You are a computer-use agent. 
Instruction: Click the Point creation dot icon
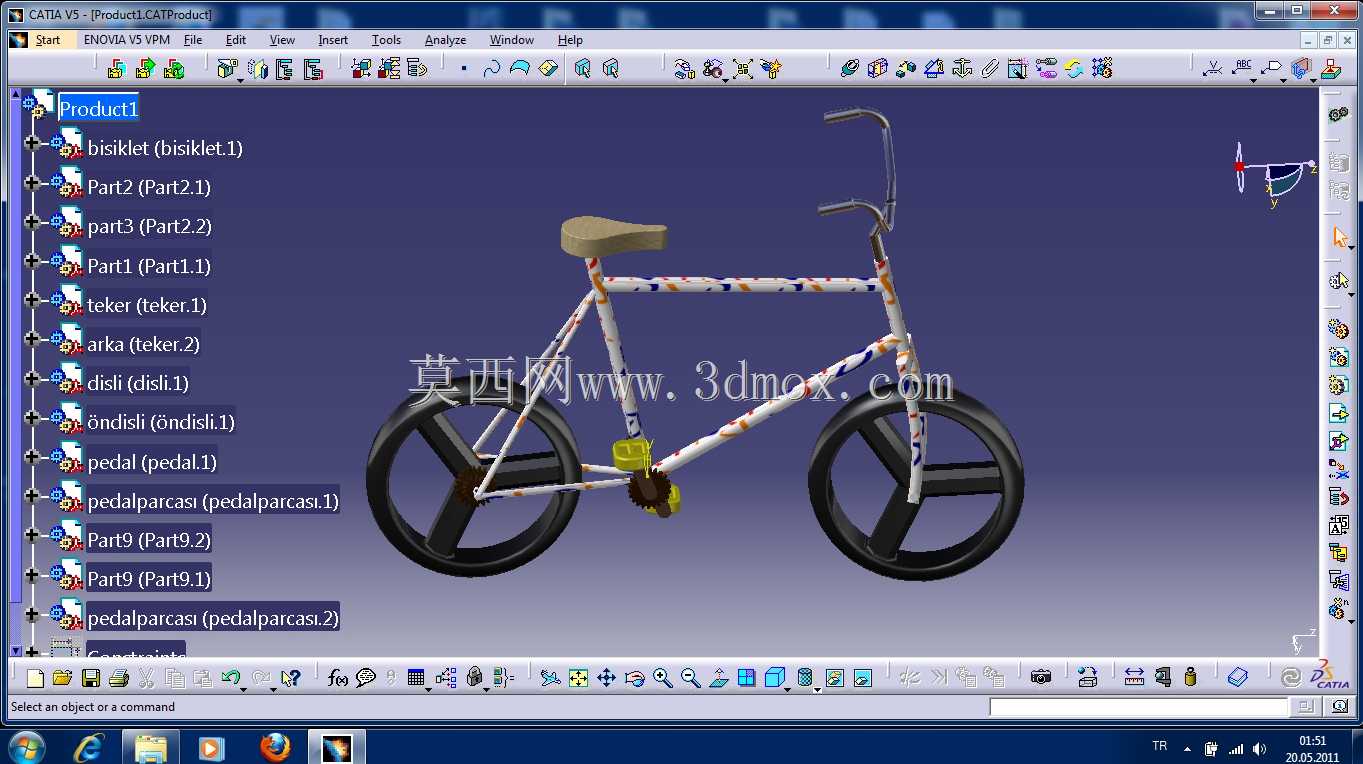click(463, 69)
